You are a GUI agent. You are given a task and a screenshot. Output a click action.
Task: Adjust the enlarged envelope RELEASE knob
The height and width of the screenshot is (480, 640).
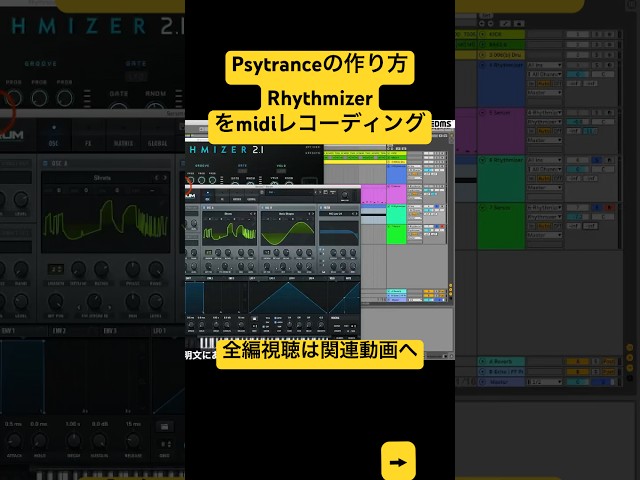coord(133,441)
